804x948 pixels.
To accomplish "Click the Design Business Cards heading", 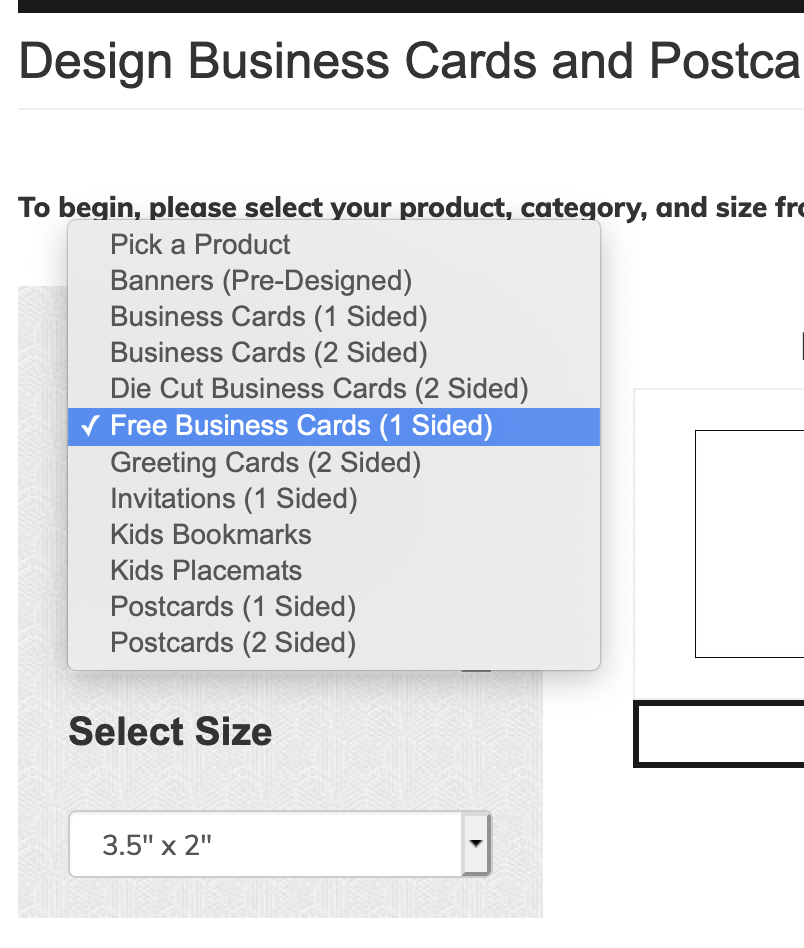I will [x=411, y=61].
